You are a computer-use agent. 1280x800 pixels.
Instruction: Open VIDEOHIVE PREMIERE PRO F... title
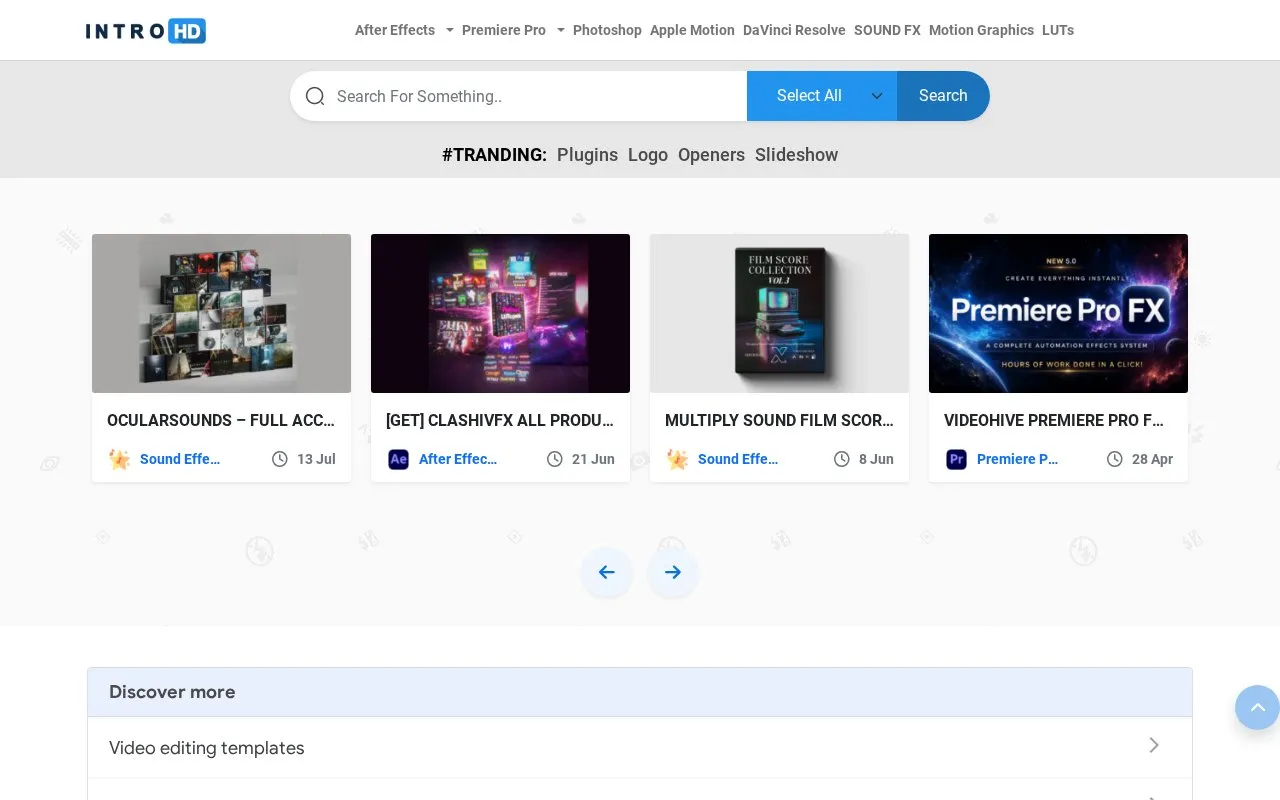pyautogui.click(x=1054, y=420)
